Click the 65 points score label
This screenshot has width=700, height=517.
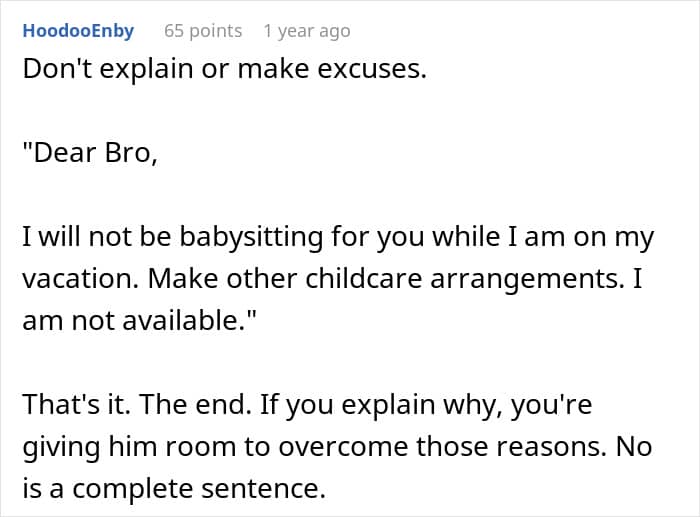click(x=203, y=31)
